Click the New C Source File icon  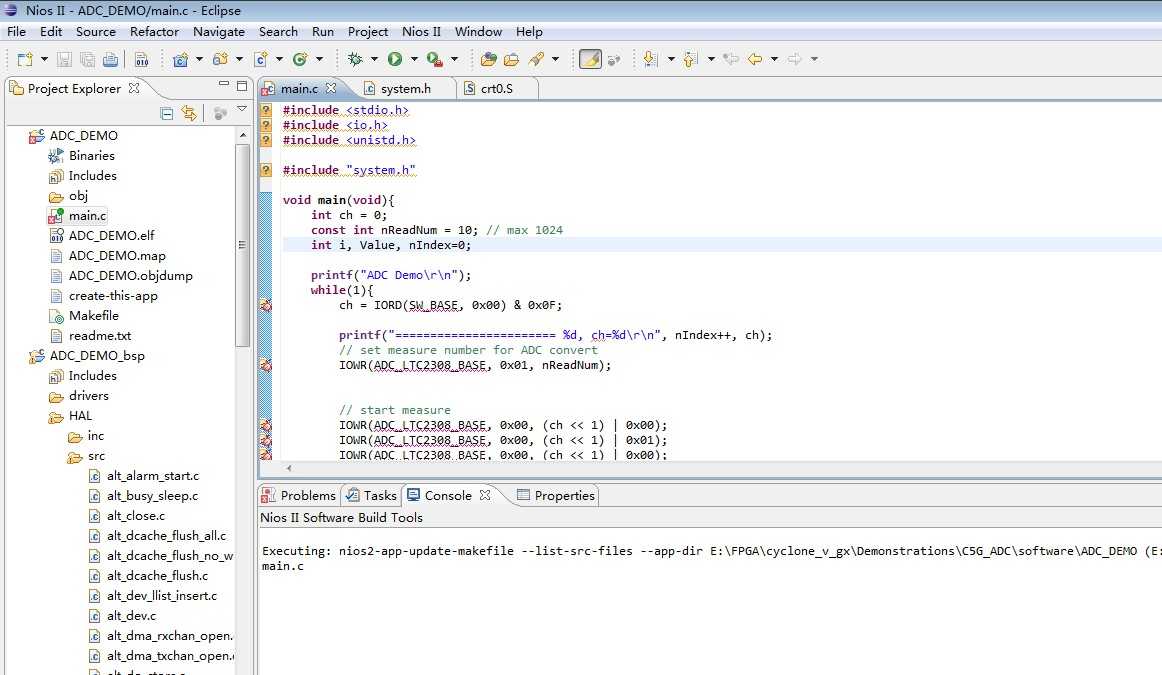click(261, 59)
